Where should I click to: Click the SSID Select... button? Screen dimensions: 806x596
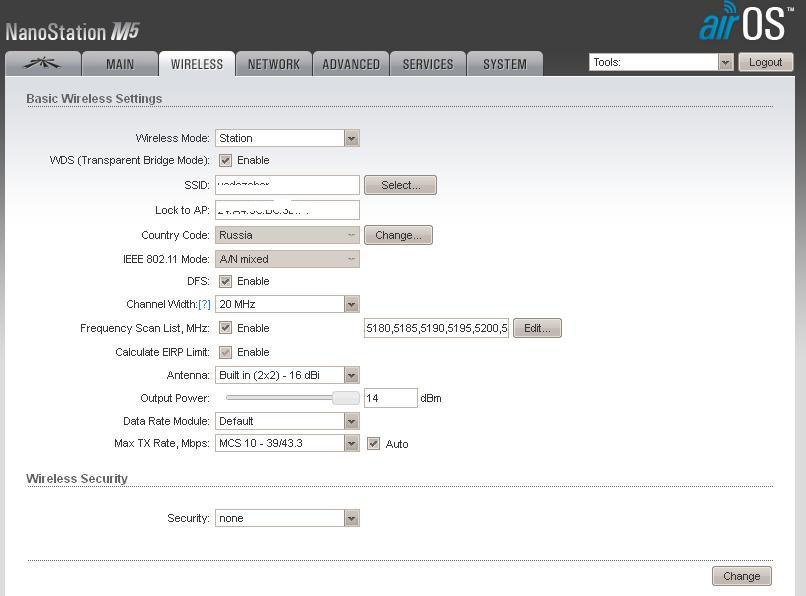pos(400,185)
